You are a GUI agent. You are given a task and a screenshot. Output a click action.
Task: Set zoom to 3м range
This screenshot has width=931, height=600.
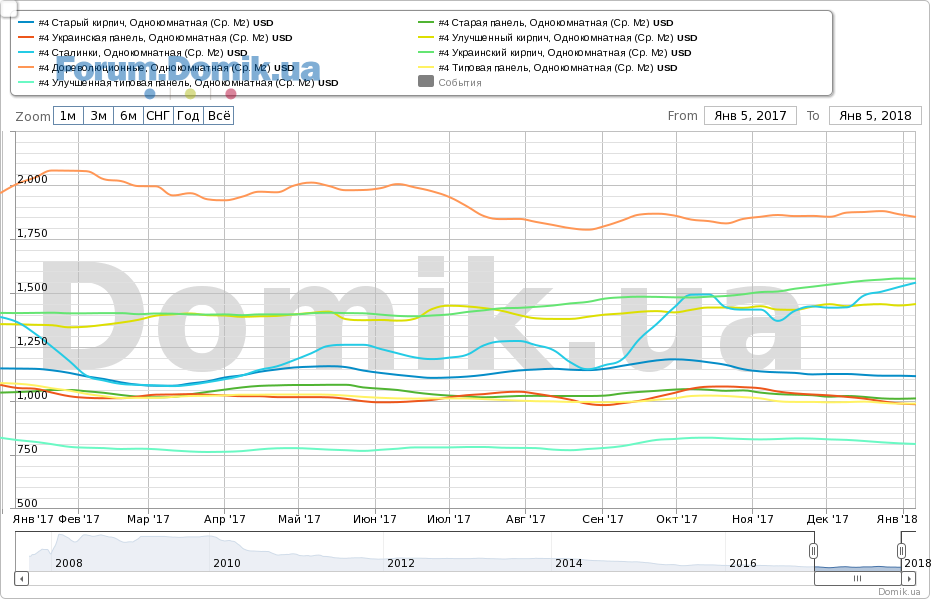(99, 116)
